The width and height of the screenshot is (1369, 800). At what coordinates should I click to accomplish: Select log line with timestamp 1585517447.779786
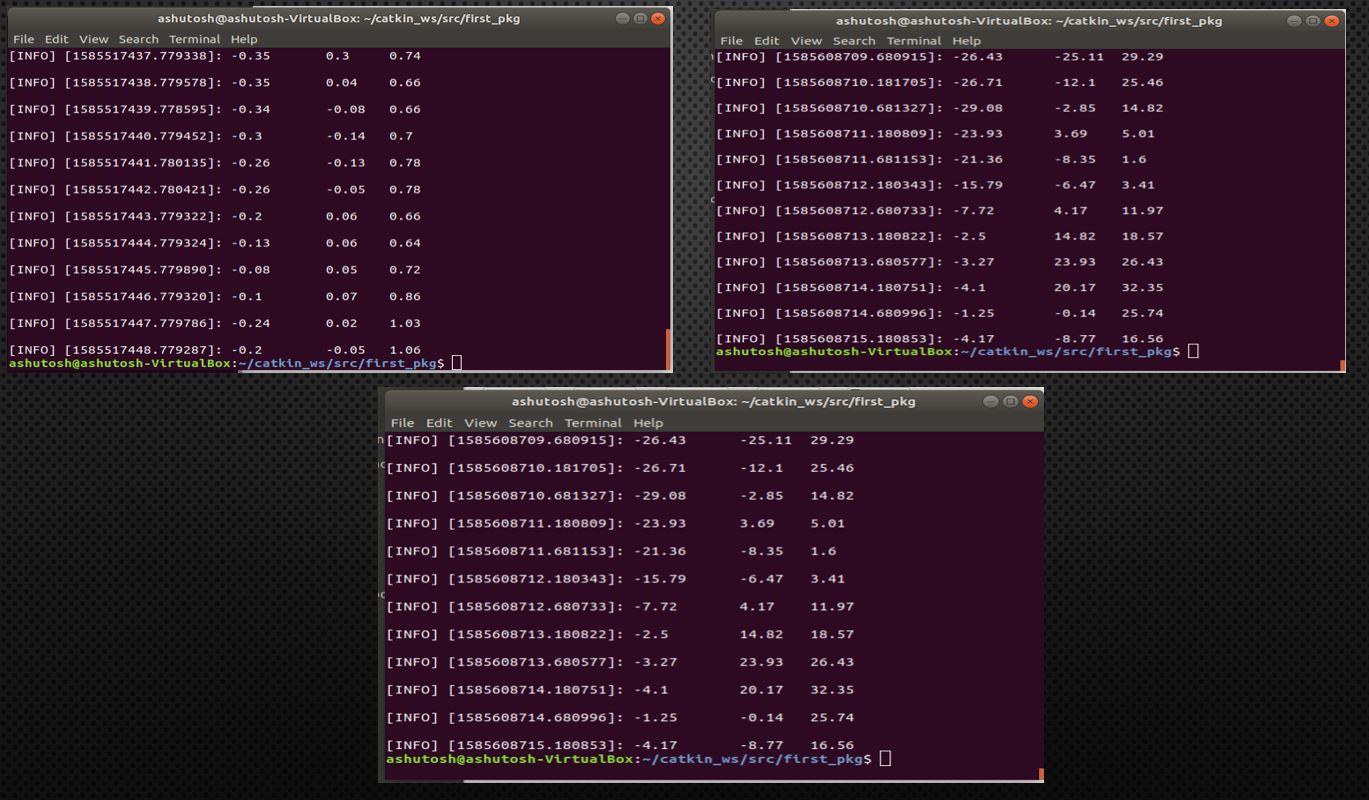pos(215,323)
